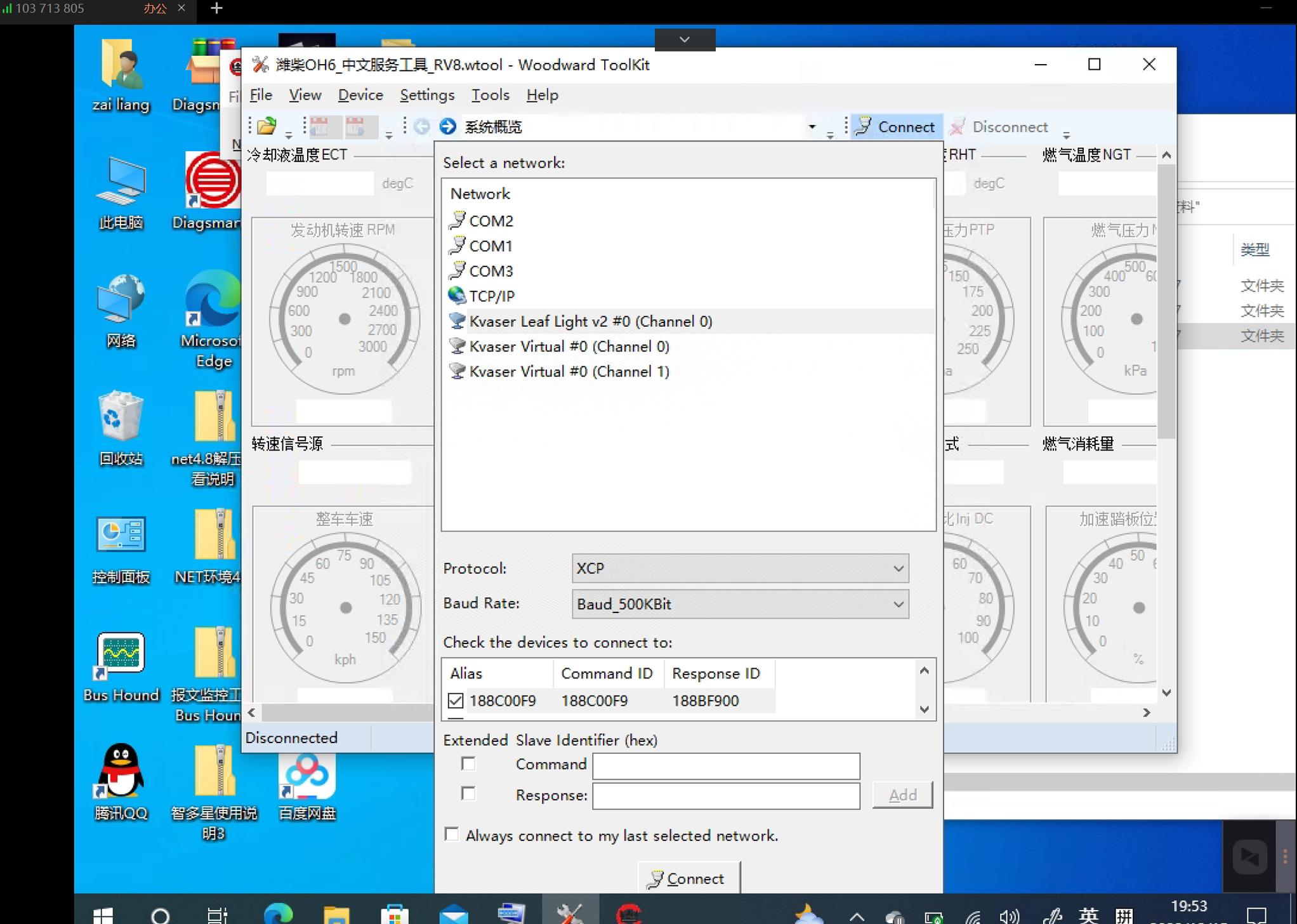This screenshot has height=924, width=1297.
Task: Expand the file toolbar overflow arrow
Action: (x=289, y=135)
